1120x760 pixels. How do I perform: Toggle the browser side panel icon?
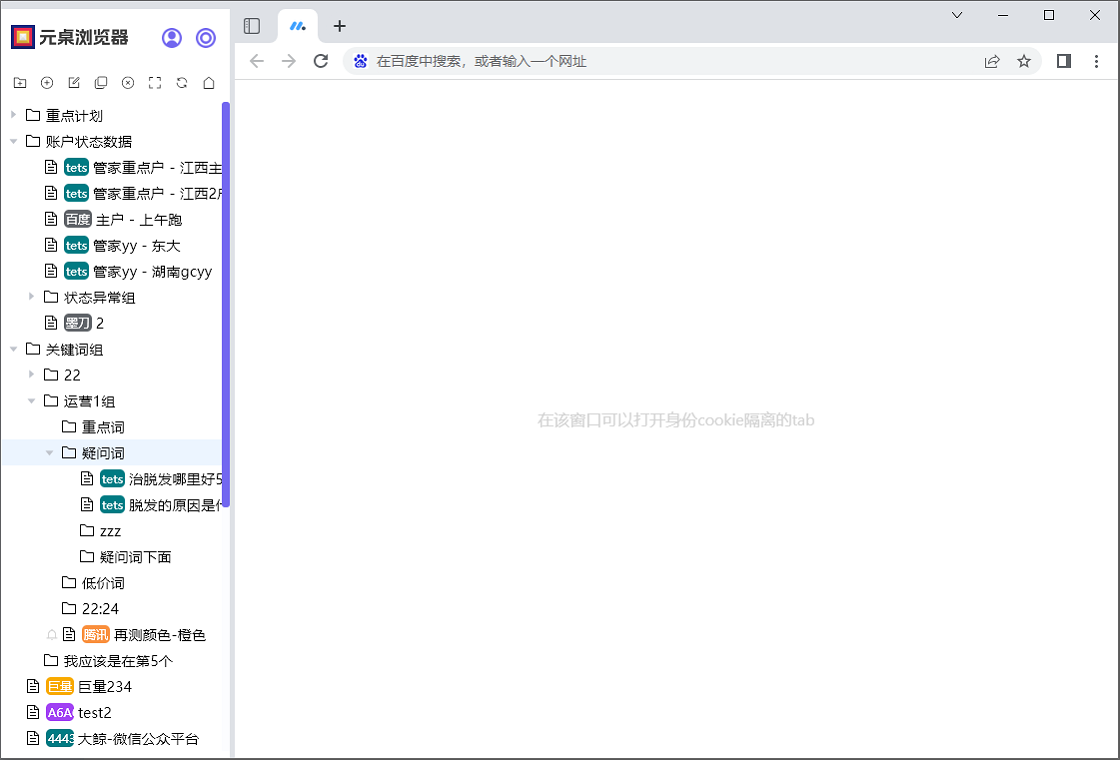[x=1064, y=61]
